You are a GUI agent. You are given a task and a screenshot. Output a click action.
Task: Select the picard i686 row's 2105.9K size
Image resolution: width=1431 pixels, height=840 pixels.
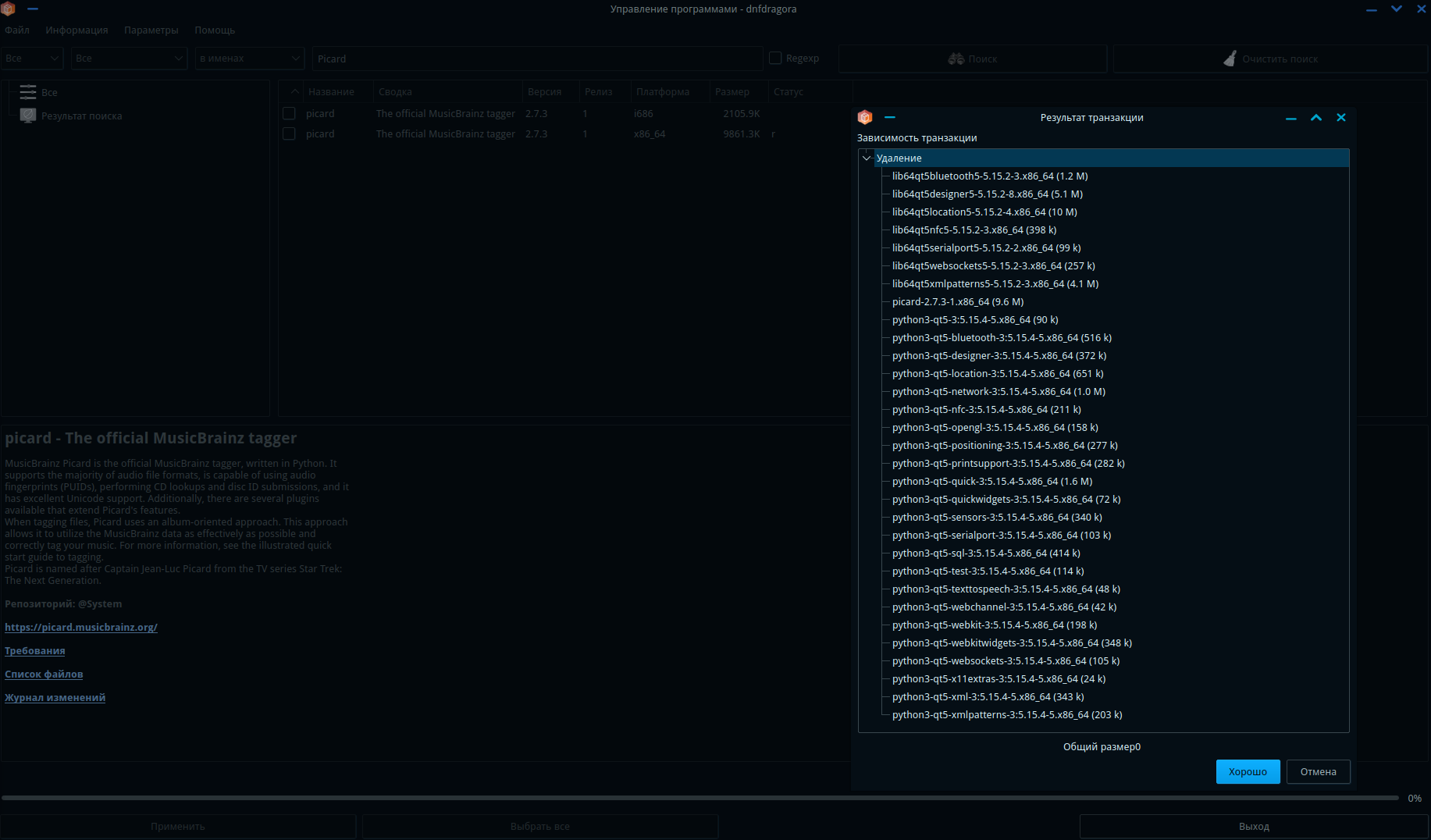[x=741, y=113]
